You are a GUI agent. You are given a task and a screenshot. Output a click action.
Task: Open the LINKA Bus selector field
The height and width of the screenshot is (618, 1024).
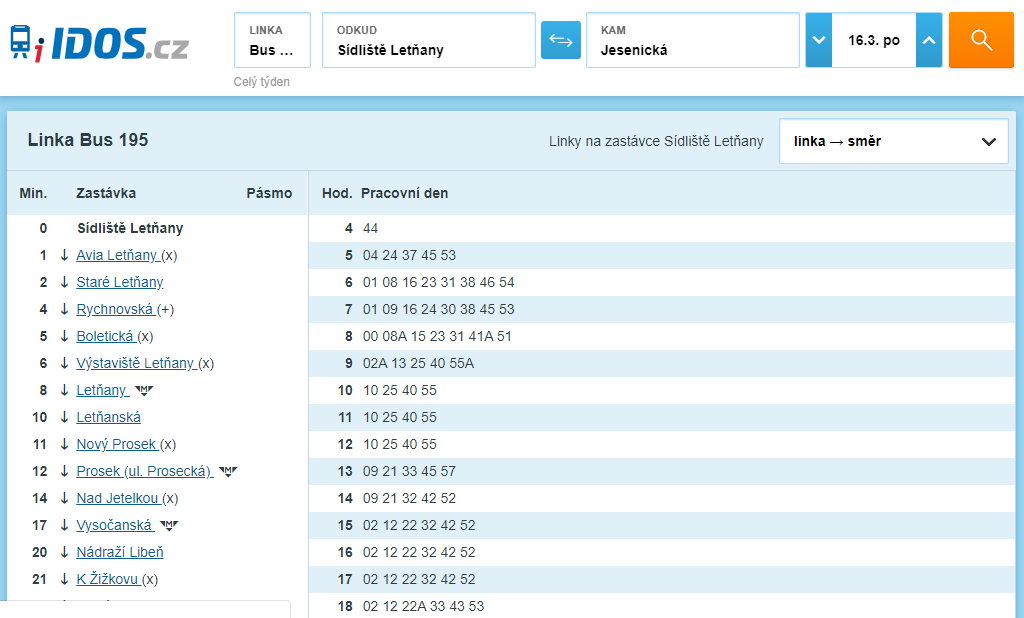pos(272,40)
